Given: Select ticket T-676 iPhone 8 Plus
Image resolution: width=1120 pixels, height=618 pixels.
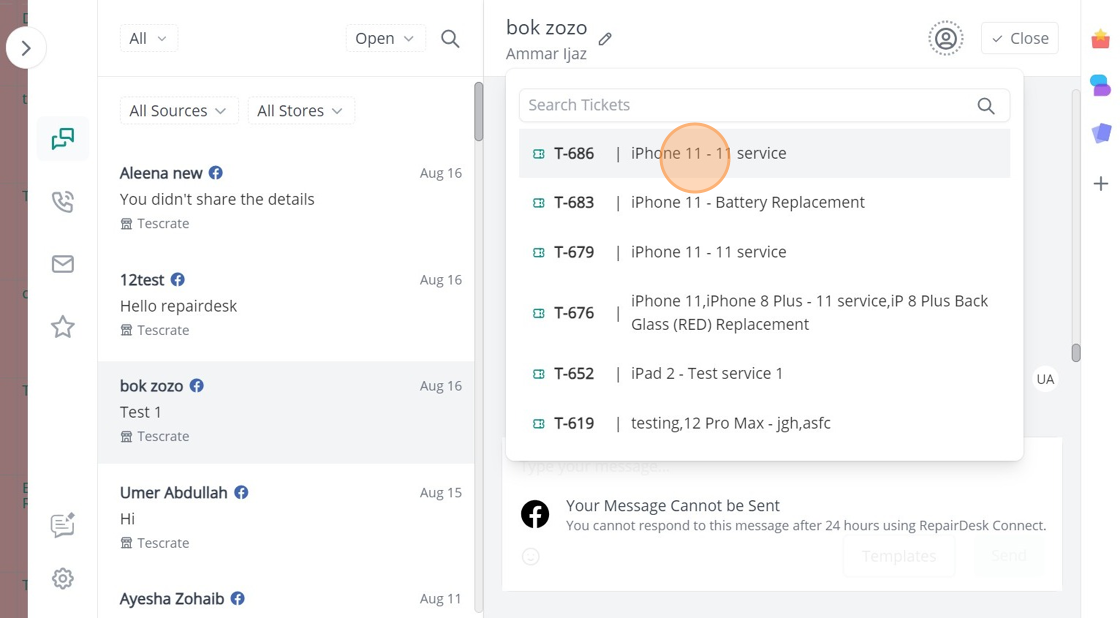Looking at the screenshot, I should [764, 313].
